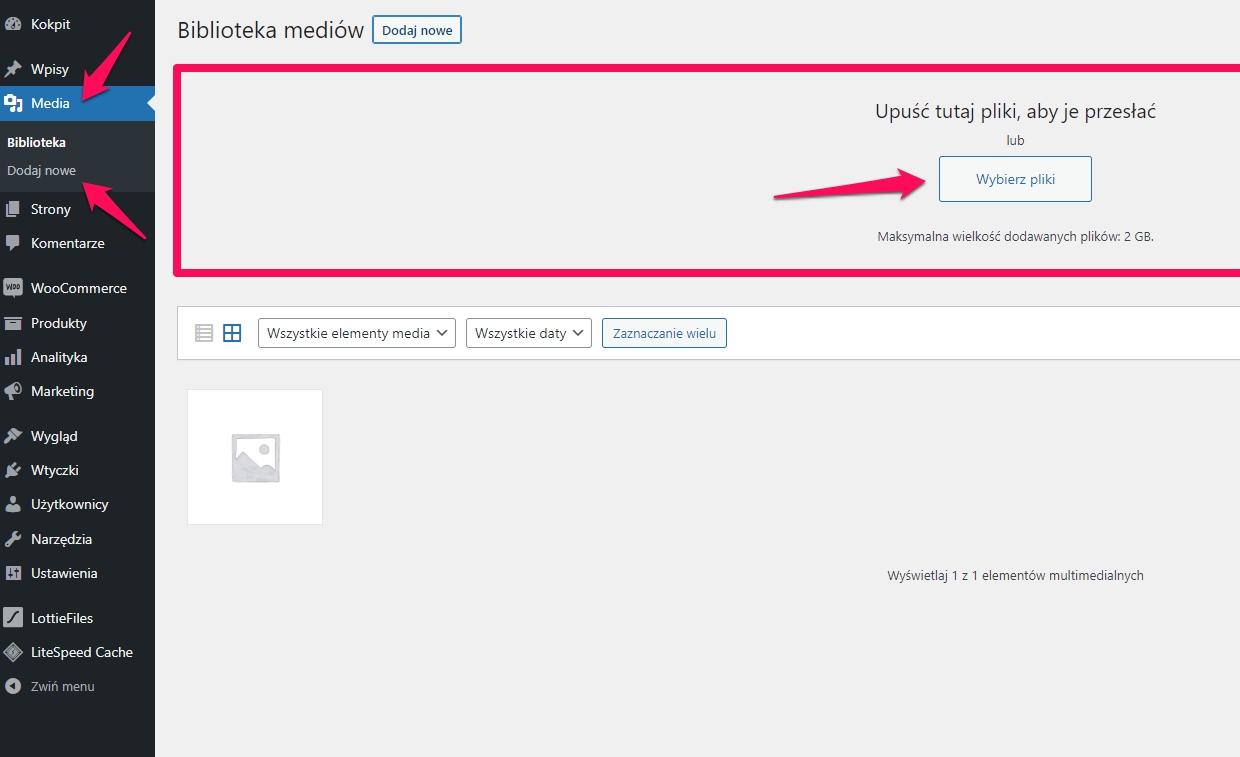Click the Media camera-note icon
This screenshot has width=1240, height=757.
tap(13, 103)
